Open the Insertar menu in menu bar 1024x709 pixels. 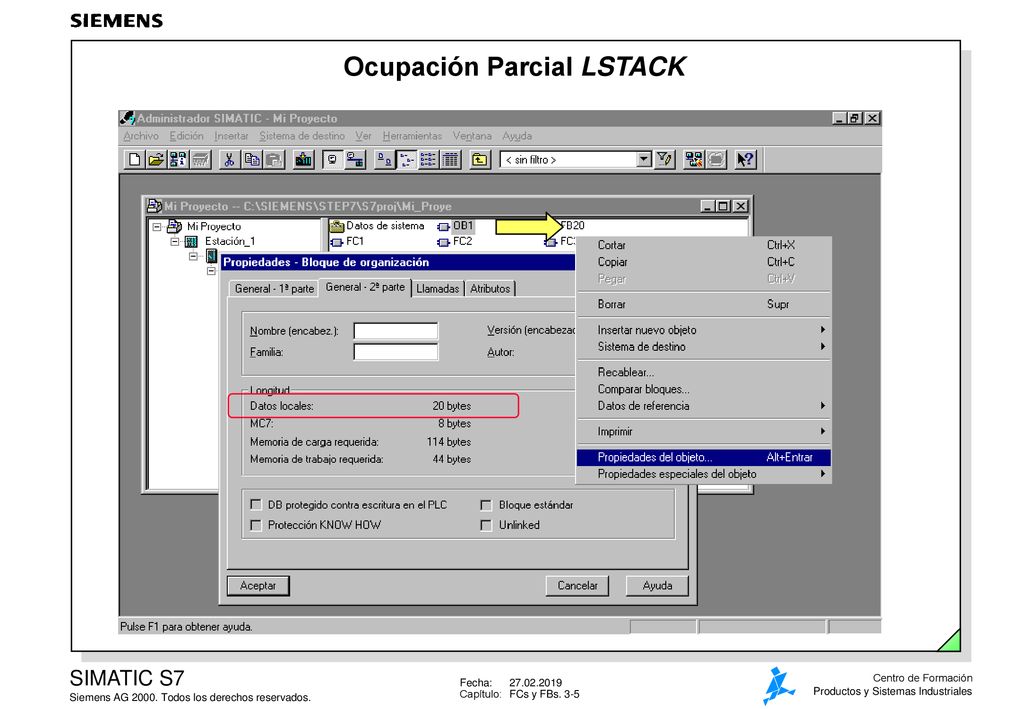(x=231, y=136)
